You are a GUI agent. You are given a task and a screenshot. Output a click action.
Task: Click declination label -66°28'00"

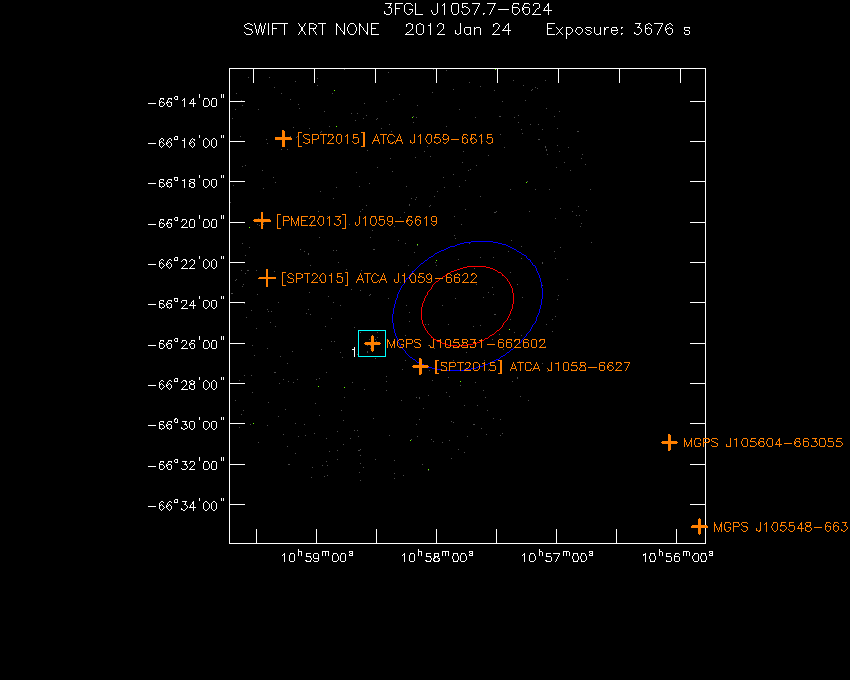(x=186, y=384)
